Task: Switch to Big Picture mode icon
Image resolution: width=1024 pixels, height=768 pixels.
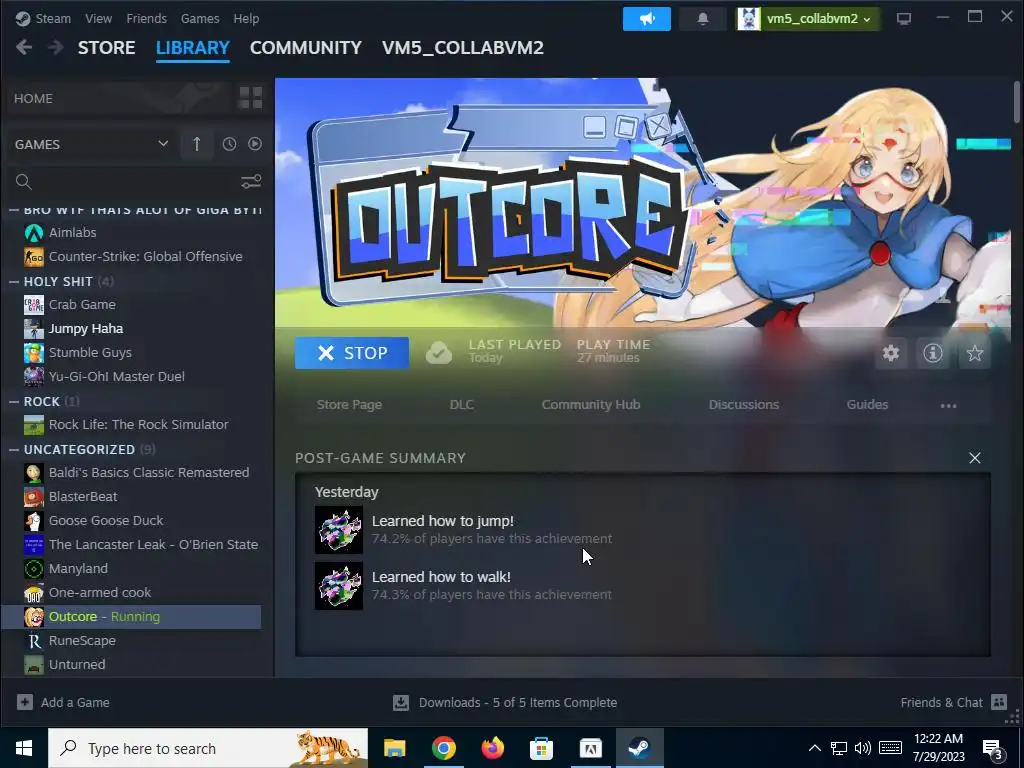Action: tap(904, 19)
